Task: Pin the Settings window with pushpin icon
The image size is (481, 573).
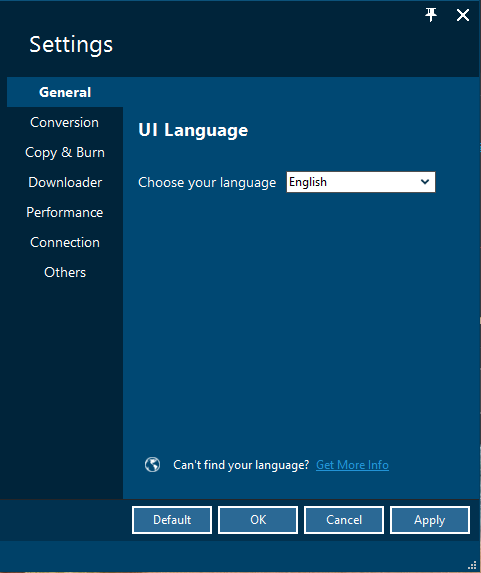Action: pos(431,15)
